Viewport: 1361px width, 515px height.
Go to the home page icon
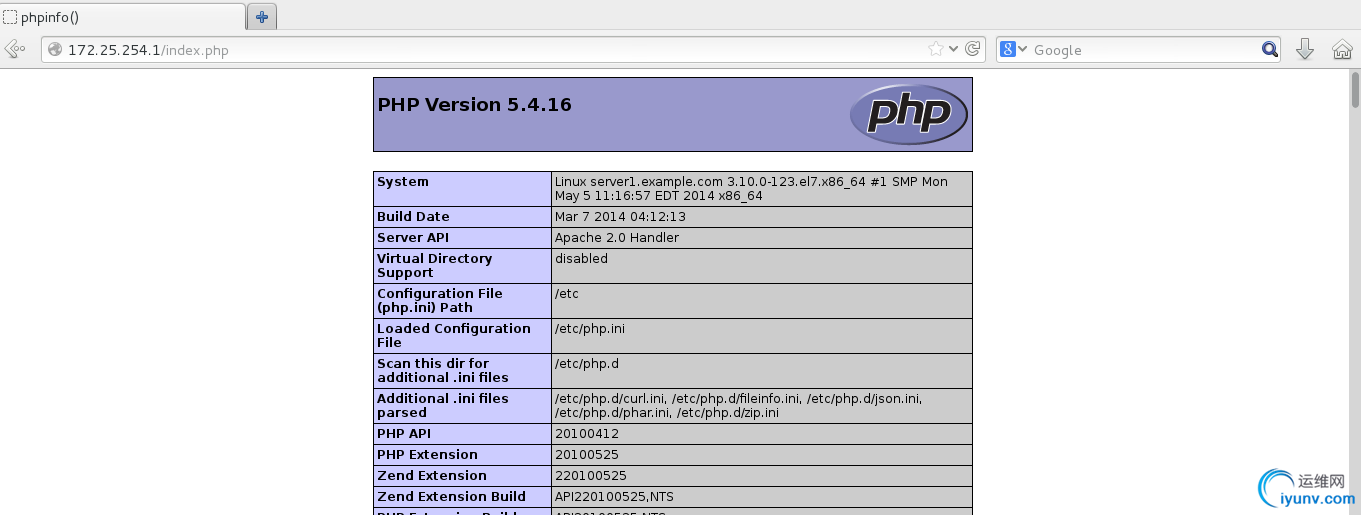click(1342, 49)
